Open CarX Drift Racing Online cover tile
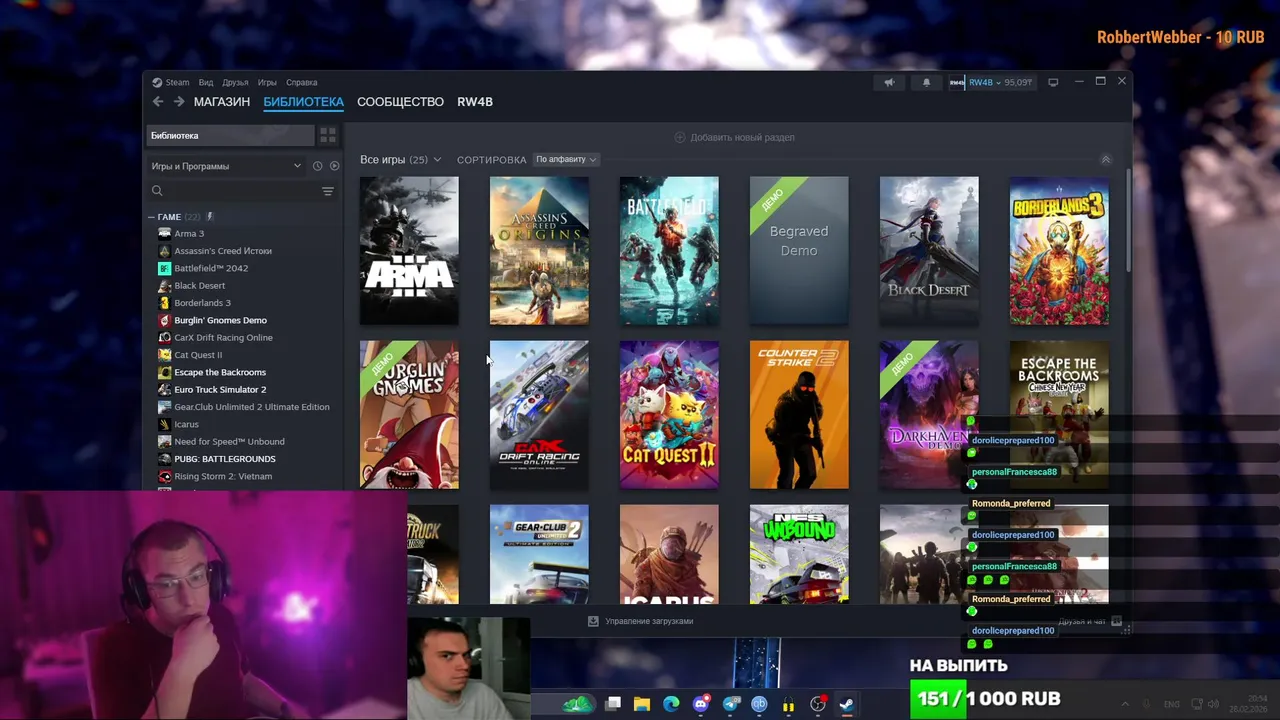The image size is (1280, 720). tap(539, 415)
